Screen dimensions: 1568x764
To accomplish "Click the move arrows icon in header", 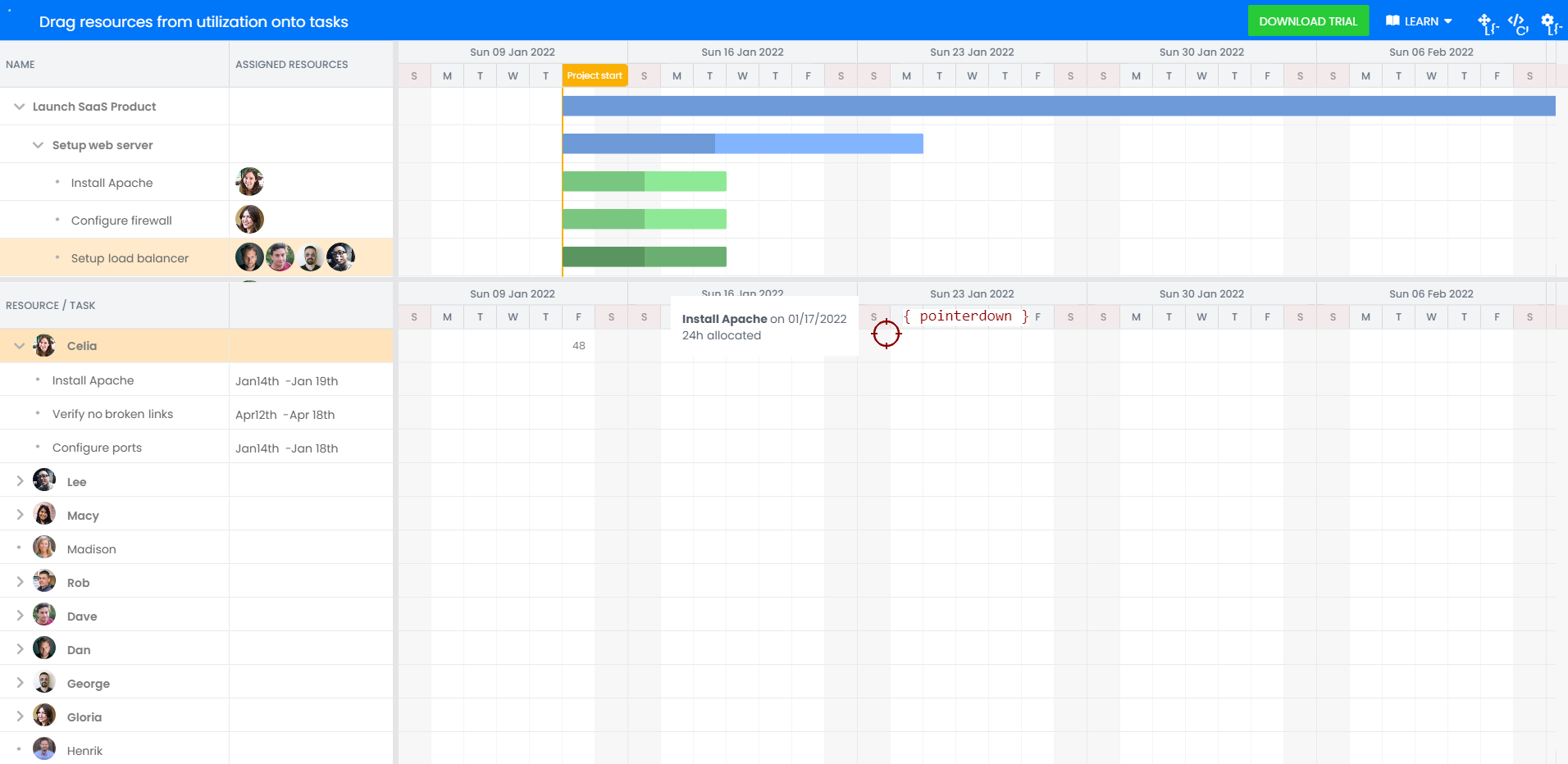I will (x=1485, y=22).
